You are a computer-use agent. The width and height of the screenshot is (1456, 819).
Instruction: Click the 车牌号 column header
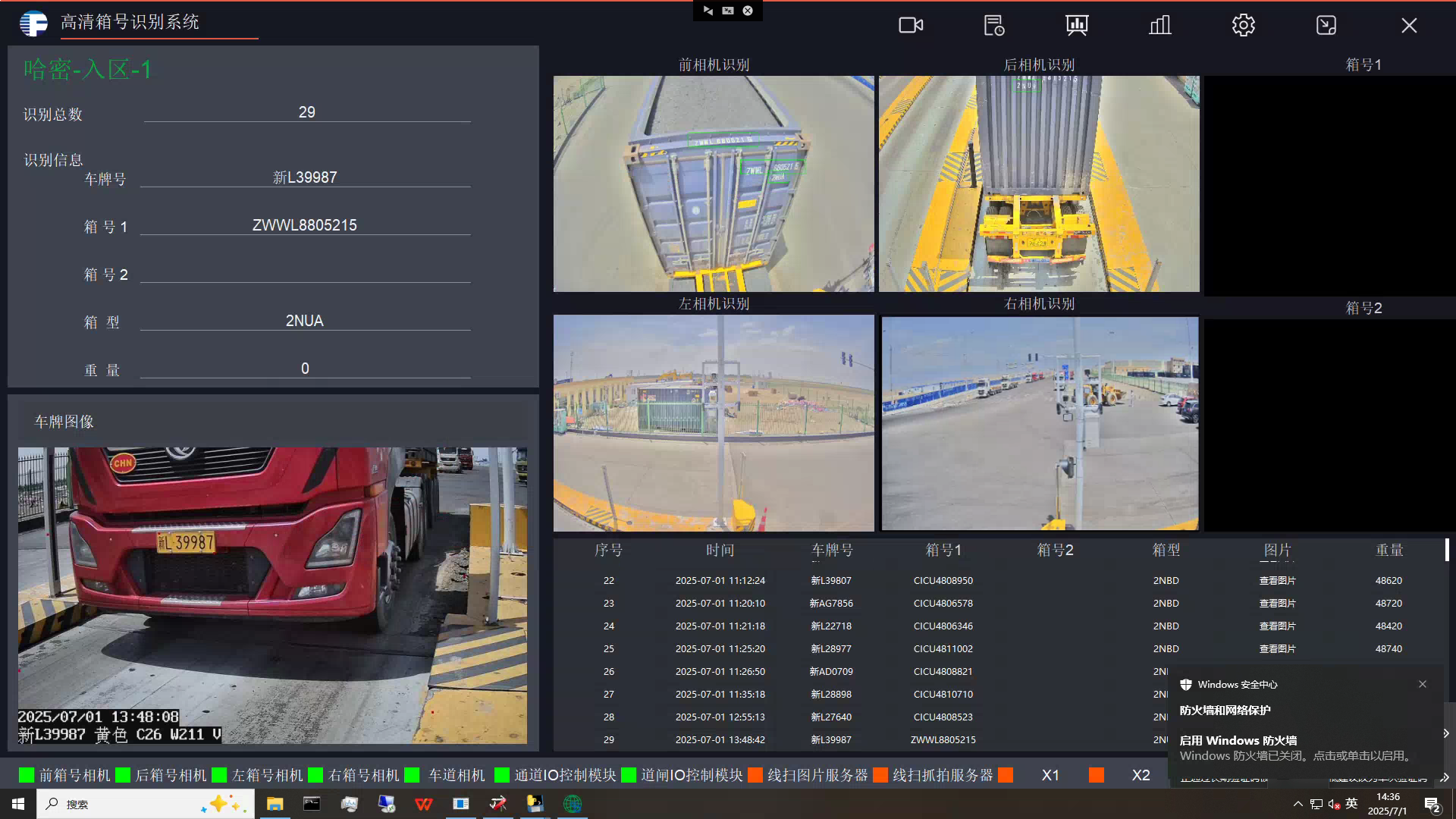(x=832, y=550)
